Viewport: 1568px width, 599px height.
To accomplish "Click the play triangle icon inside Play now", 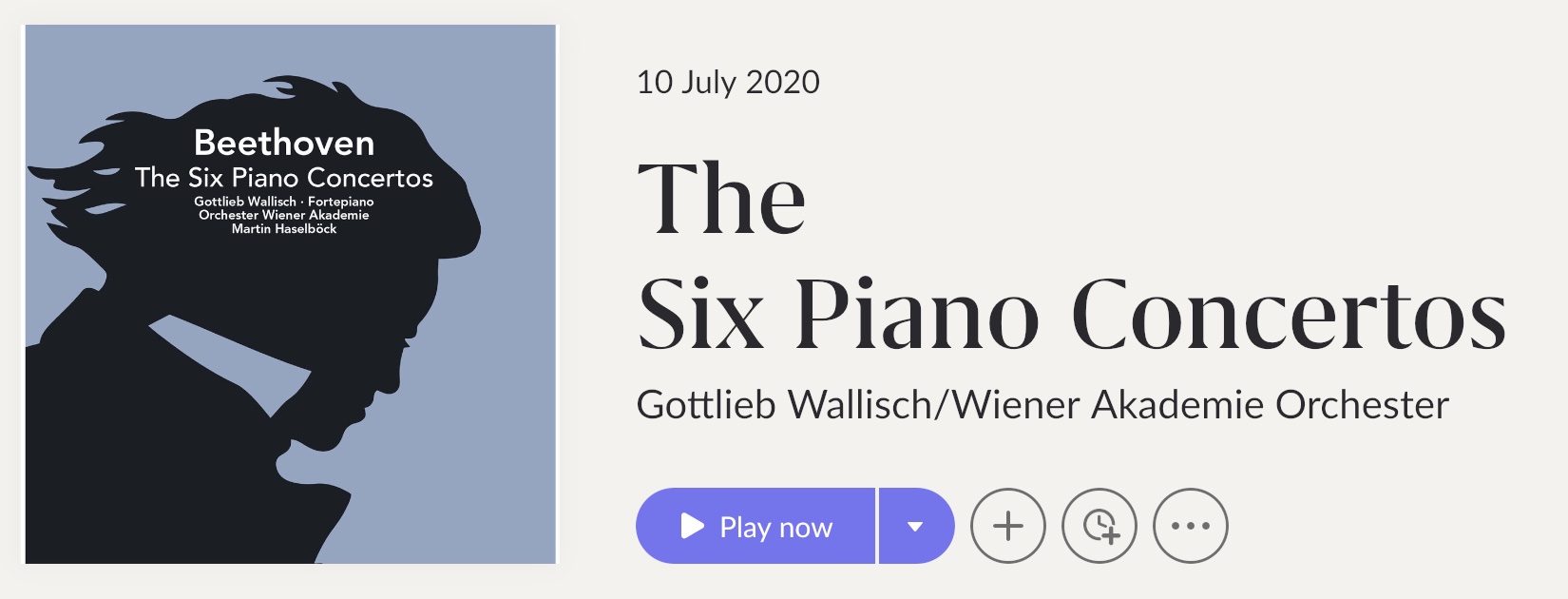I will (693, 526).
